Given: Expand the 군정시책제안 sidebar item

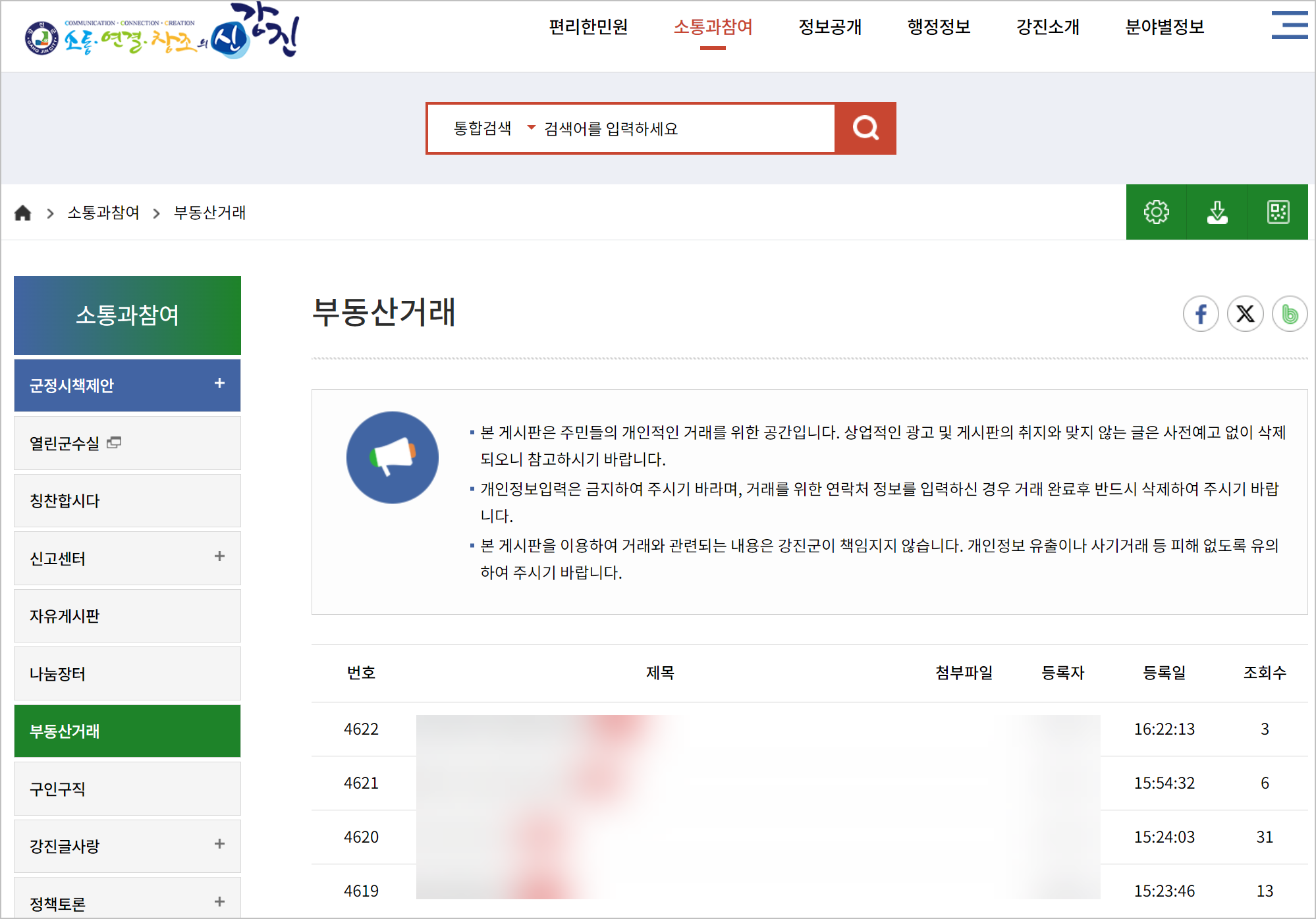Looking at the screenshot, I should click(219, 383).
